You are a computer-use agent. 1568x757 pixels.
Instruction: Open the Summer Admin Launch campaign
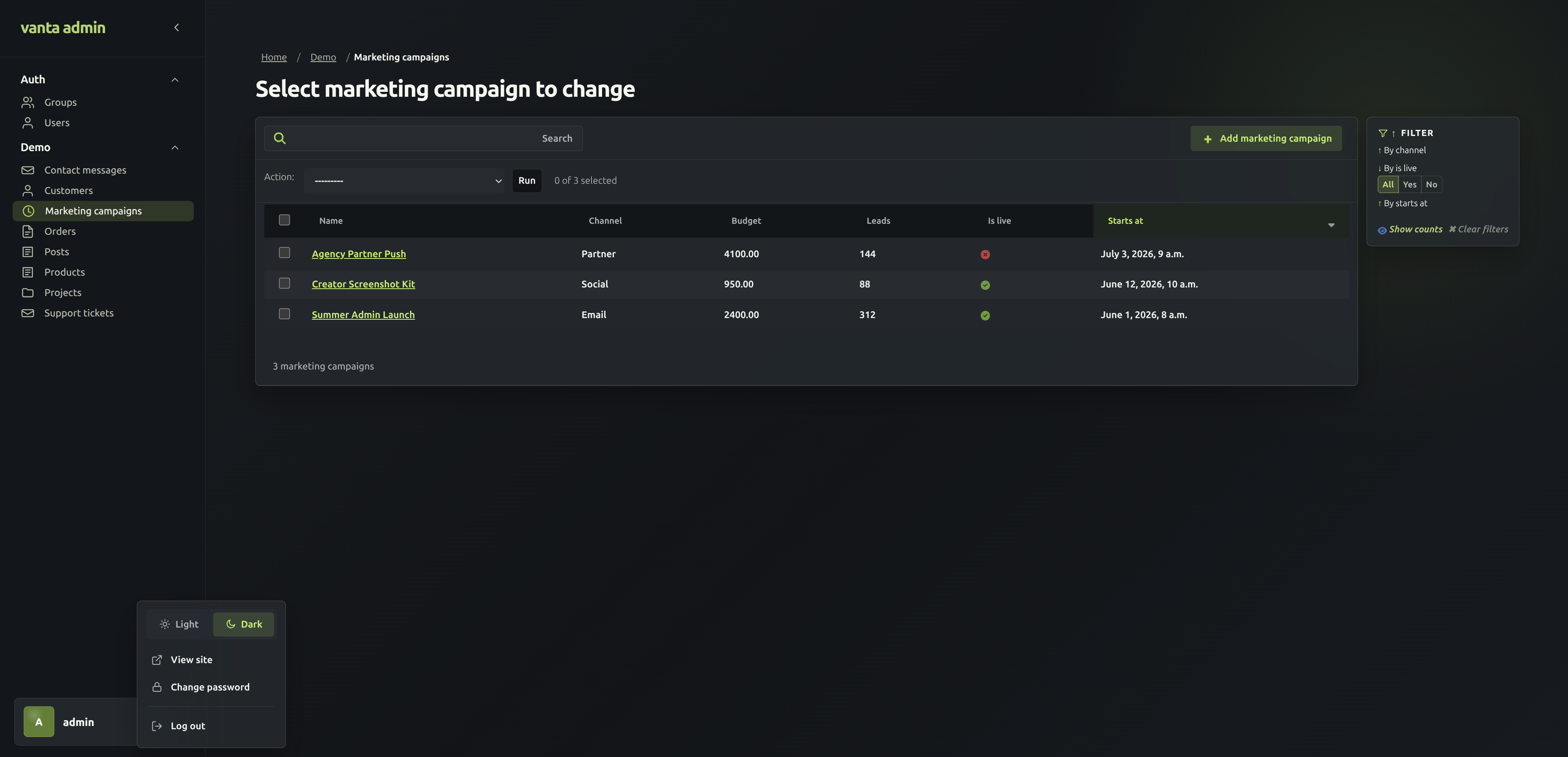click(x=363, y=315)
